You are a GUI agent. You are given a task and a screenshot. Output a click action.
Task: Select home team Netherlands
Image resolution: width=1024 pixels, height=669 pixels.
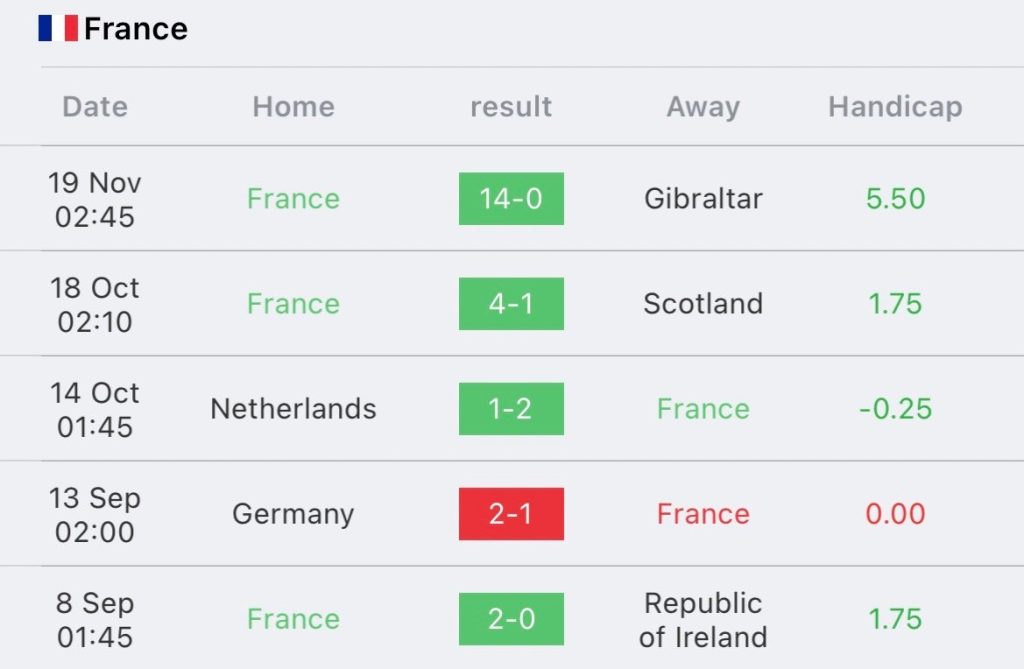[x=293, y=409]
